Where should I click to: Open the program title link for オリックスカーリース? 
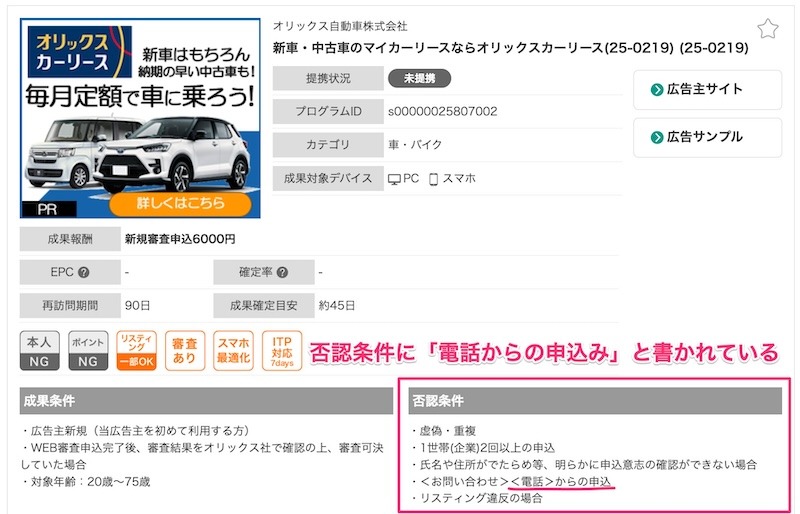coord(512,47)
